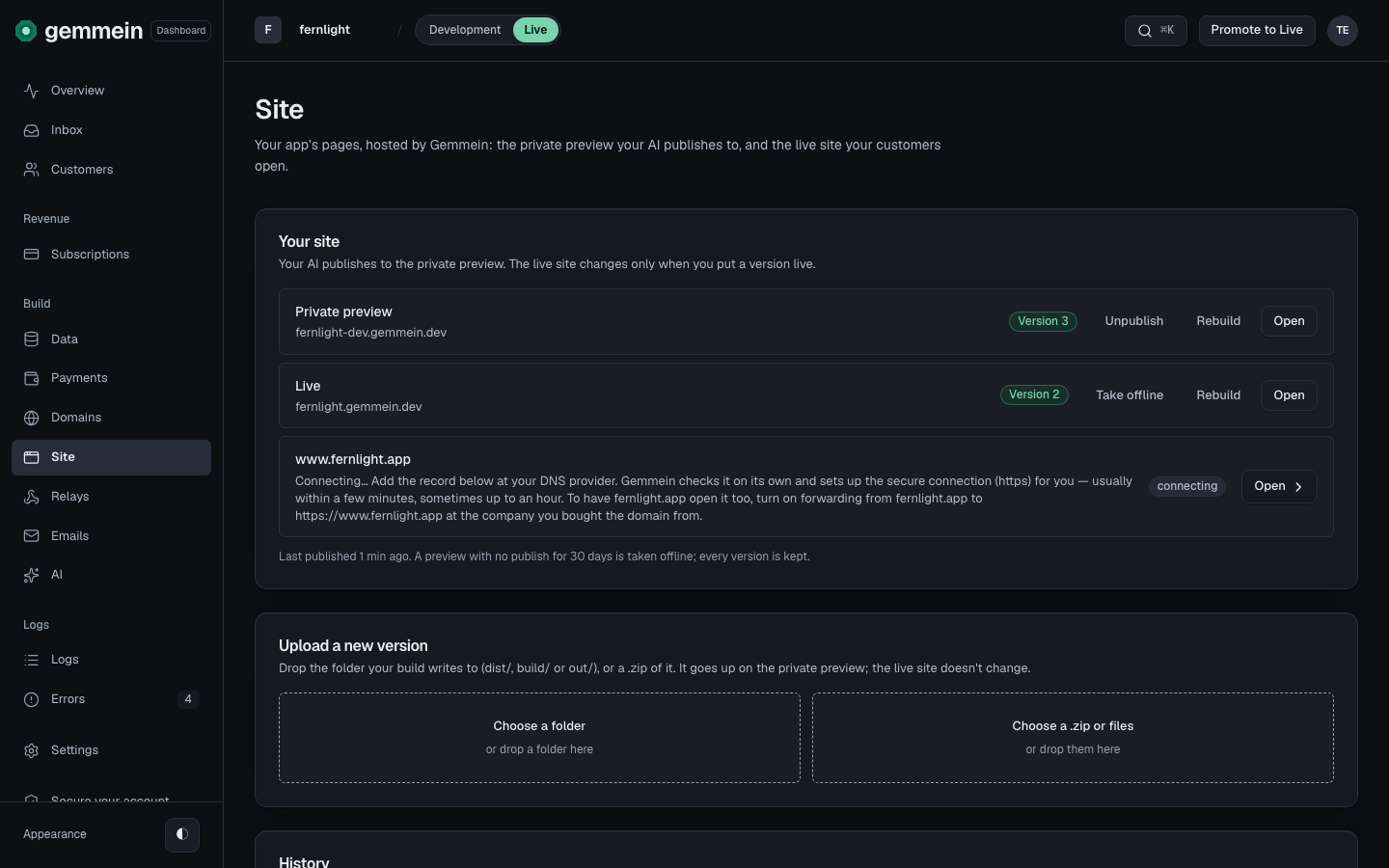The image size is (1389, 868).
Task: Open search with the magnifier button
Action: (x=1156, y=31)
